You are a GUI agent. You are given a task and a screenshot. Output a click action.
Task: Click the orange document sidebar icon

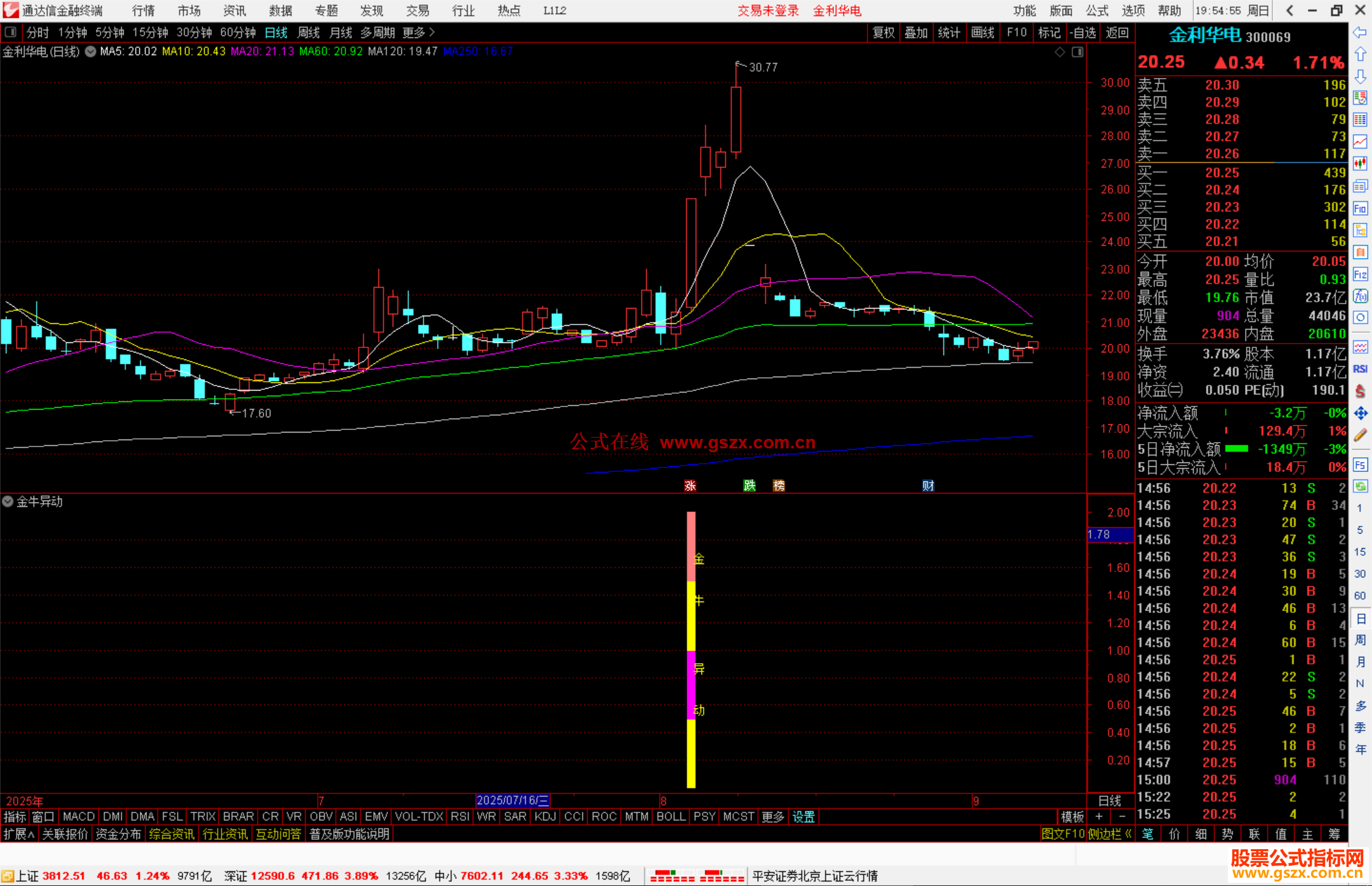tap(1360, 252)
